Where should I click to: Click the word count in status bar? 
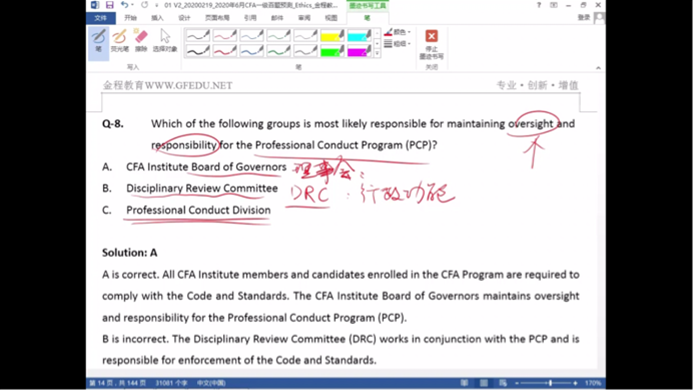[171, 383]
